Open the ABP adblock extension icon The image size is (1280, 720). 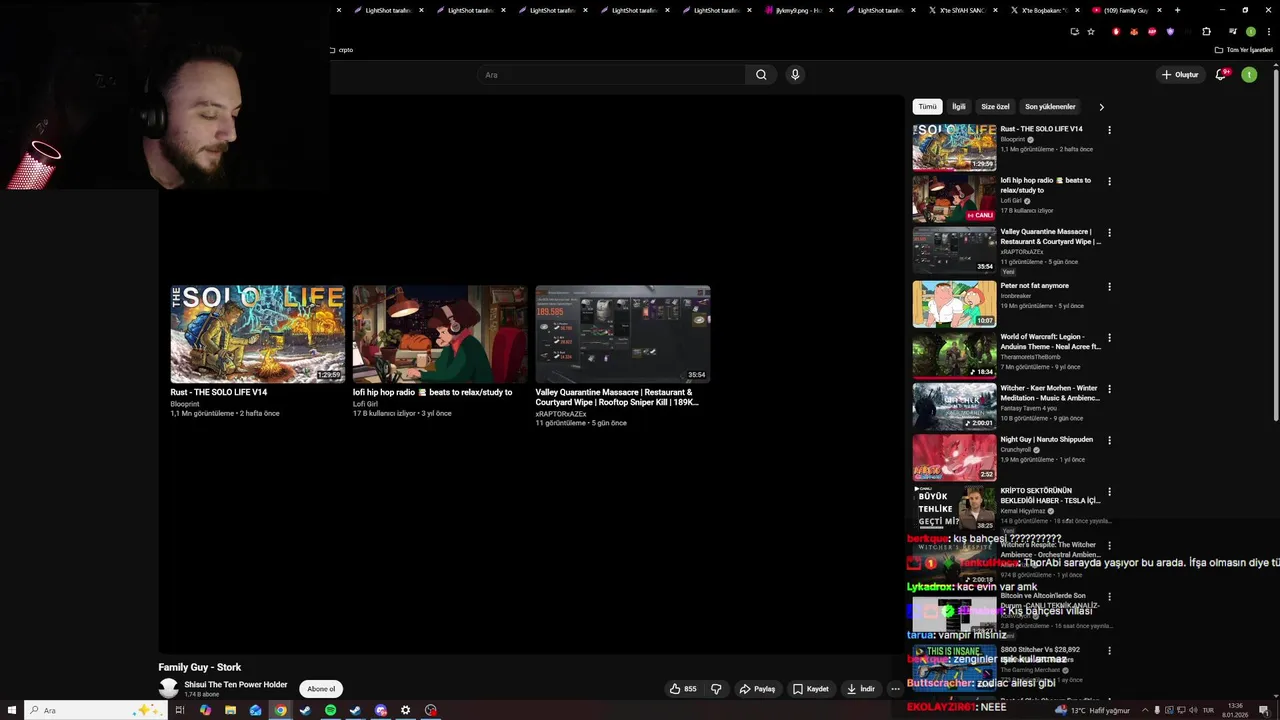[1152, 31]
